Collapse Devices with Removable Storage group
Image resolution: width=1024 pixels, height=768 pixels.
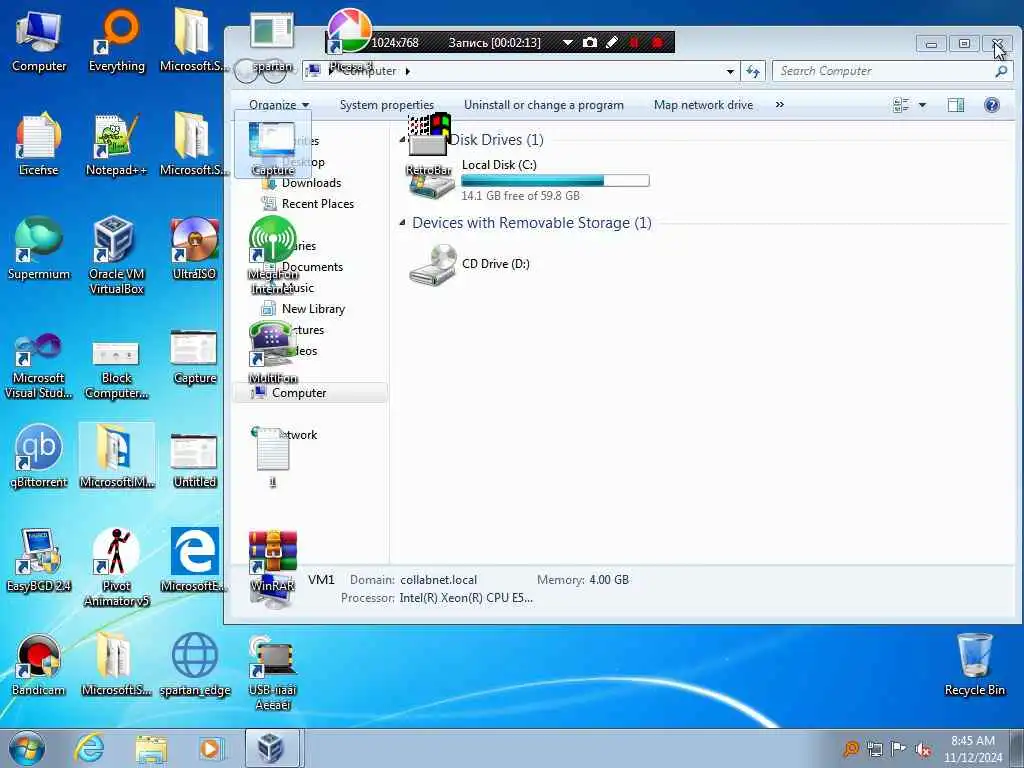pyautogui.click(x=402, y=223)
